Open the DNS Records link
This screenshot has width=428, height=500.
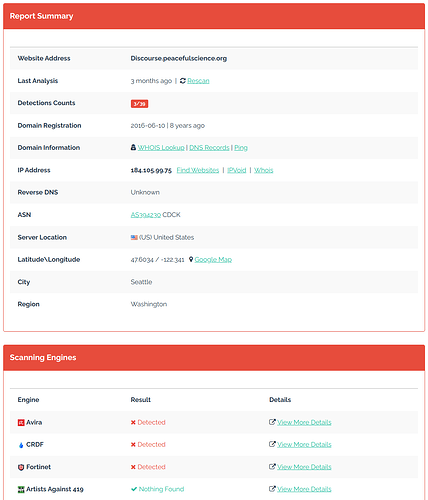click(x=209, y=148)
